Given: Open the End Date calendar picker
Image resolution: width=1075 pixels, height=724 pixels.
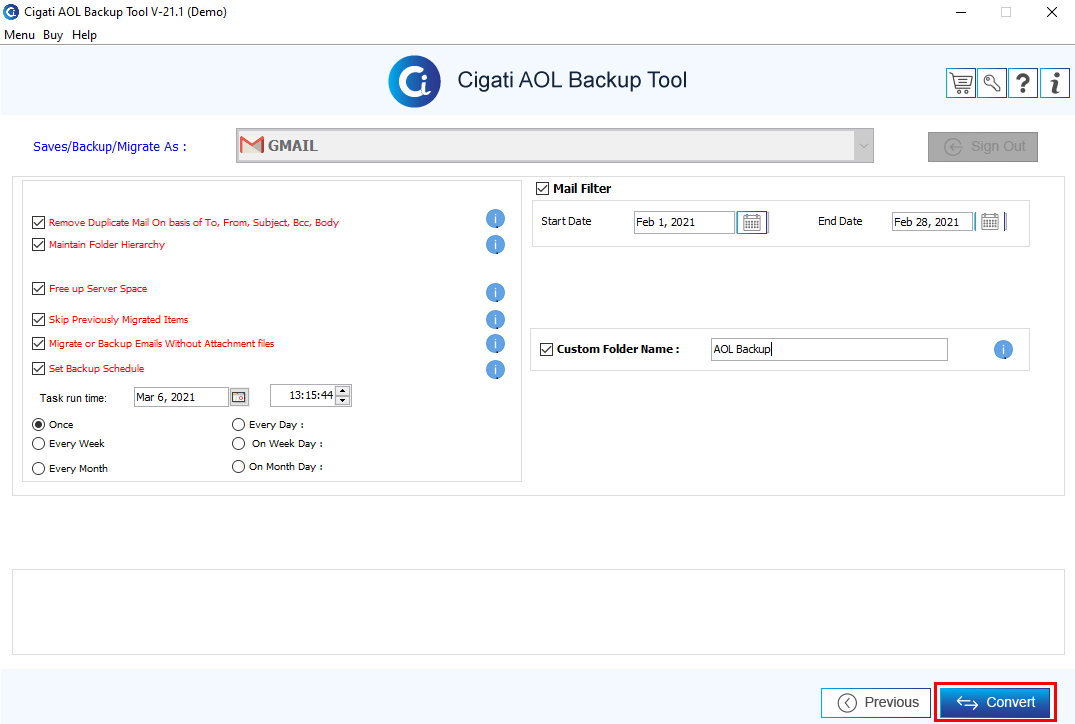Looking at the screenshot, I should (990, 221).
